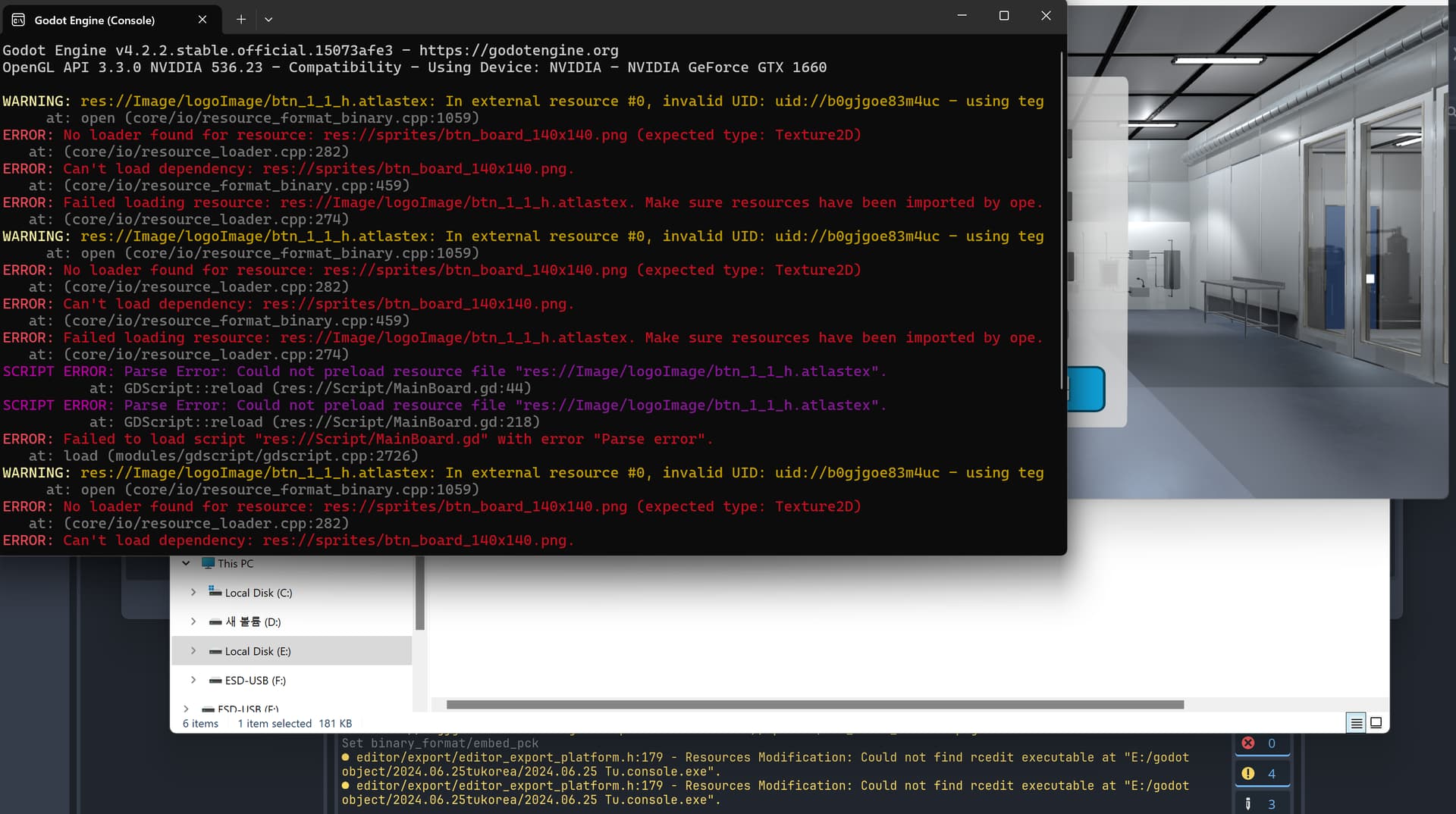Click the gdscript.cpp:2726 trace line
The width and height of the screenshot is (1456, 814).
click(x=224, y=456)
